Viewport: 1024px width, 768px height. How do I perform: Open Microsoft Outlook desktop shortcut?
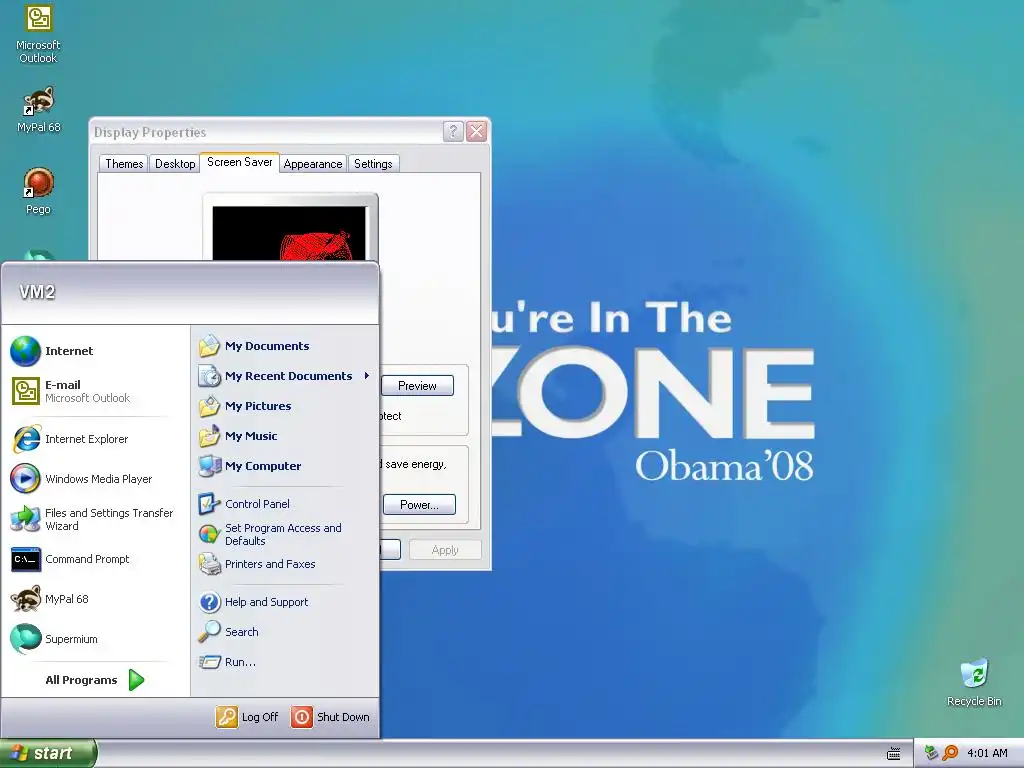(x=38, y=33)
